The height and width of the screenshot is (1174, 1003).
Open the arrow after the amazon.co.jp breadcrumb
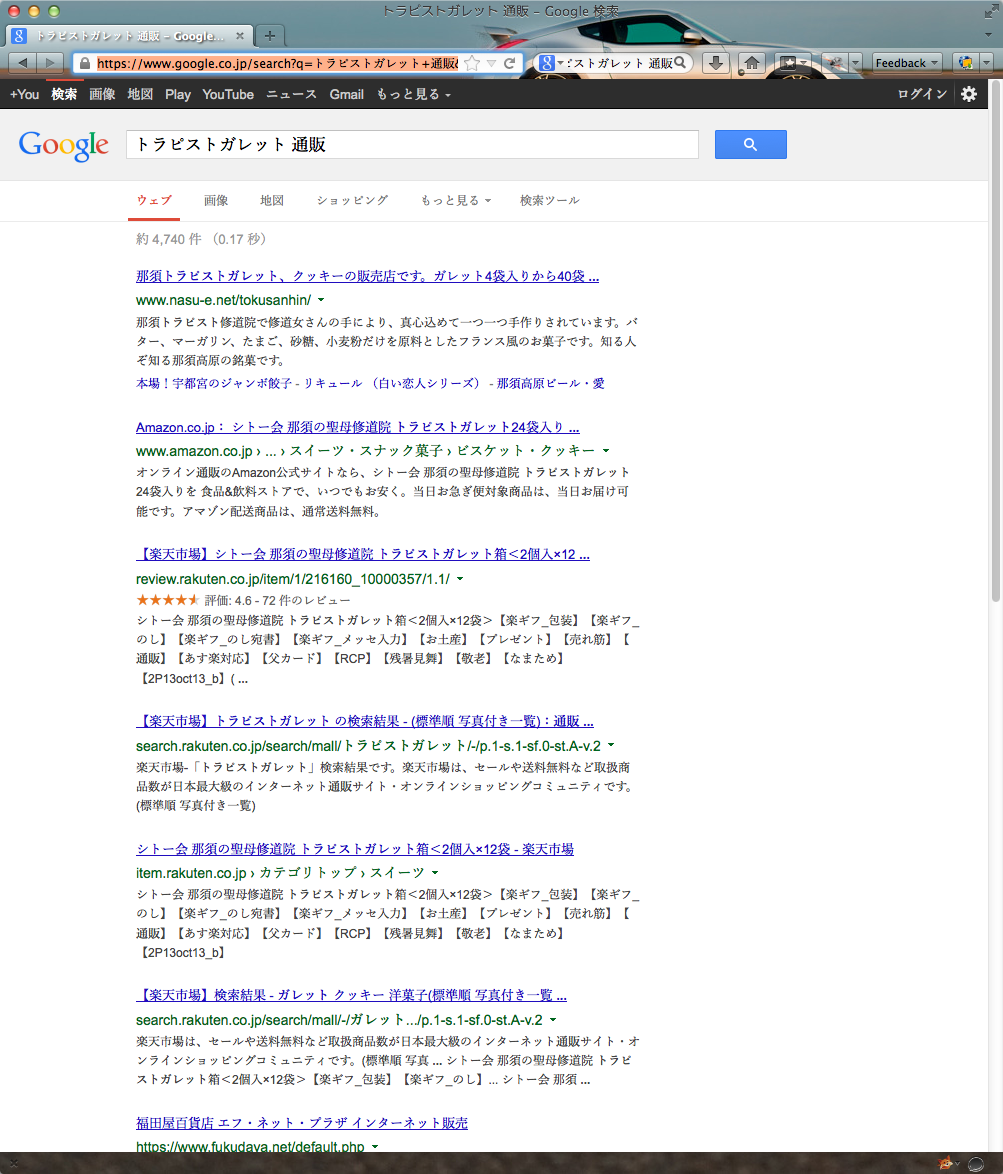click(x=606, y=451)
